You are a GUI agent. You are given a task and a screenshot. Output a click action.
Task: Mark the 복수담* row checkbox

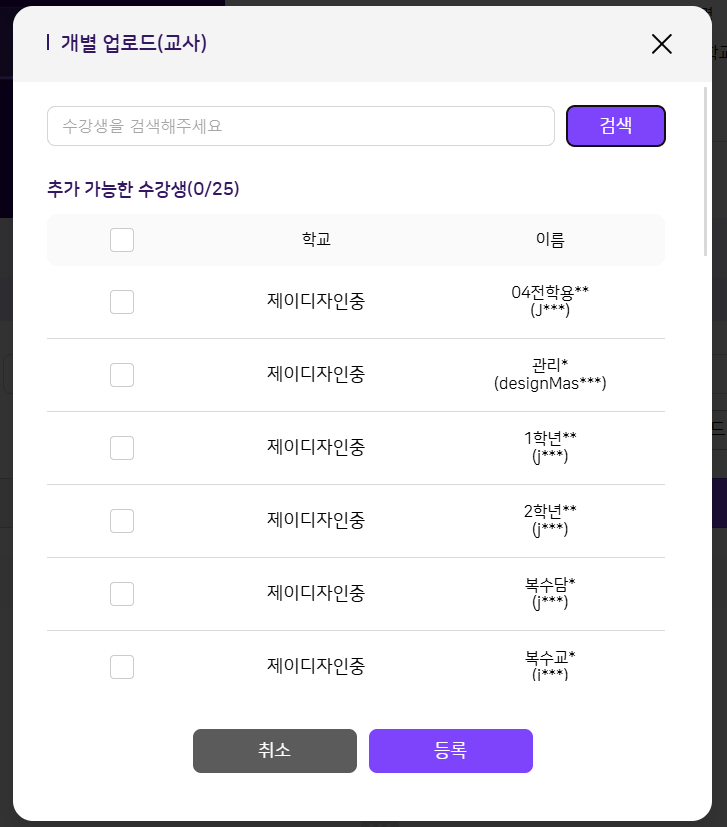click(x=122, y=594)
